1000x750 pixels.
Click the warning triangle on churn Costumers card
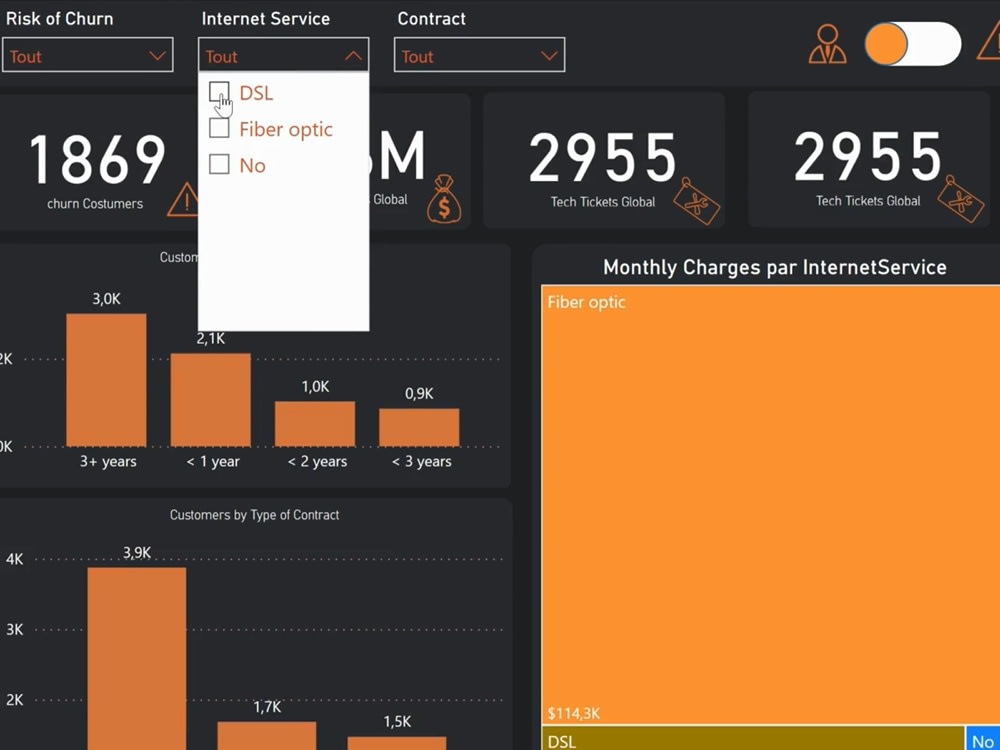184,200
